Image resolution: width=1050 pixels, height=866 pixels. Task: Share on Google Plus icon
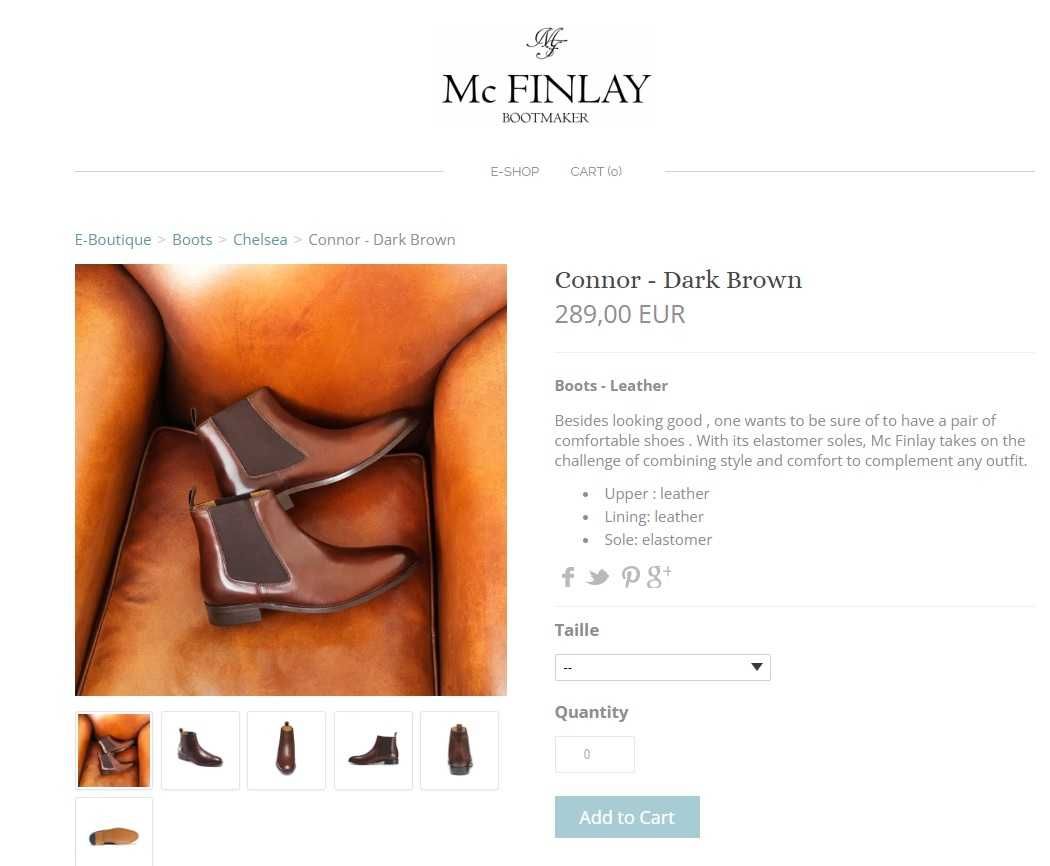[x=659, y=576]
